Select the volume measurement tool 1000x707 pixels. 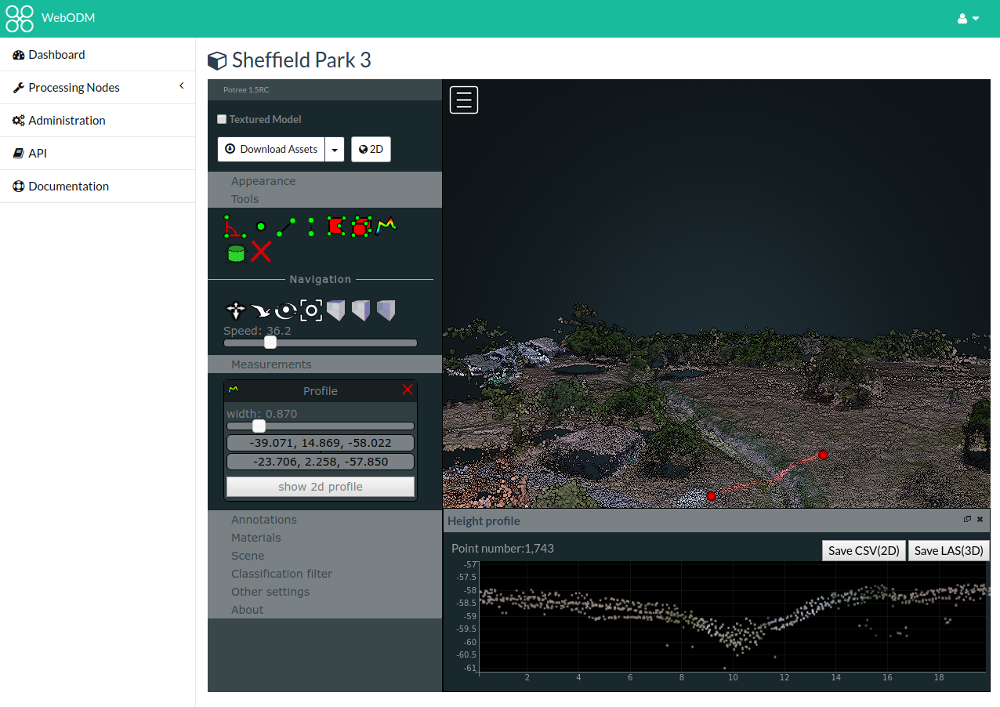362,226
